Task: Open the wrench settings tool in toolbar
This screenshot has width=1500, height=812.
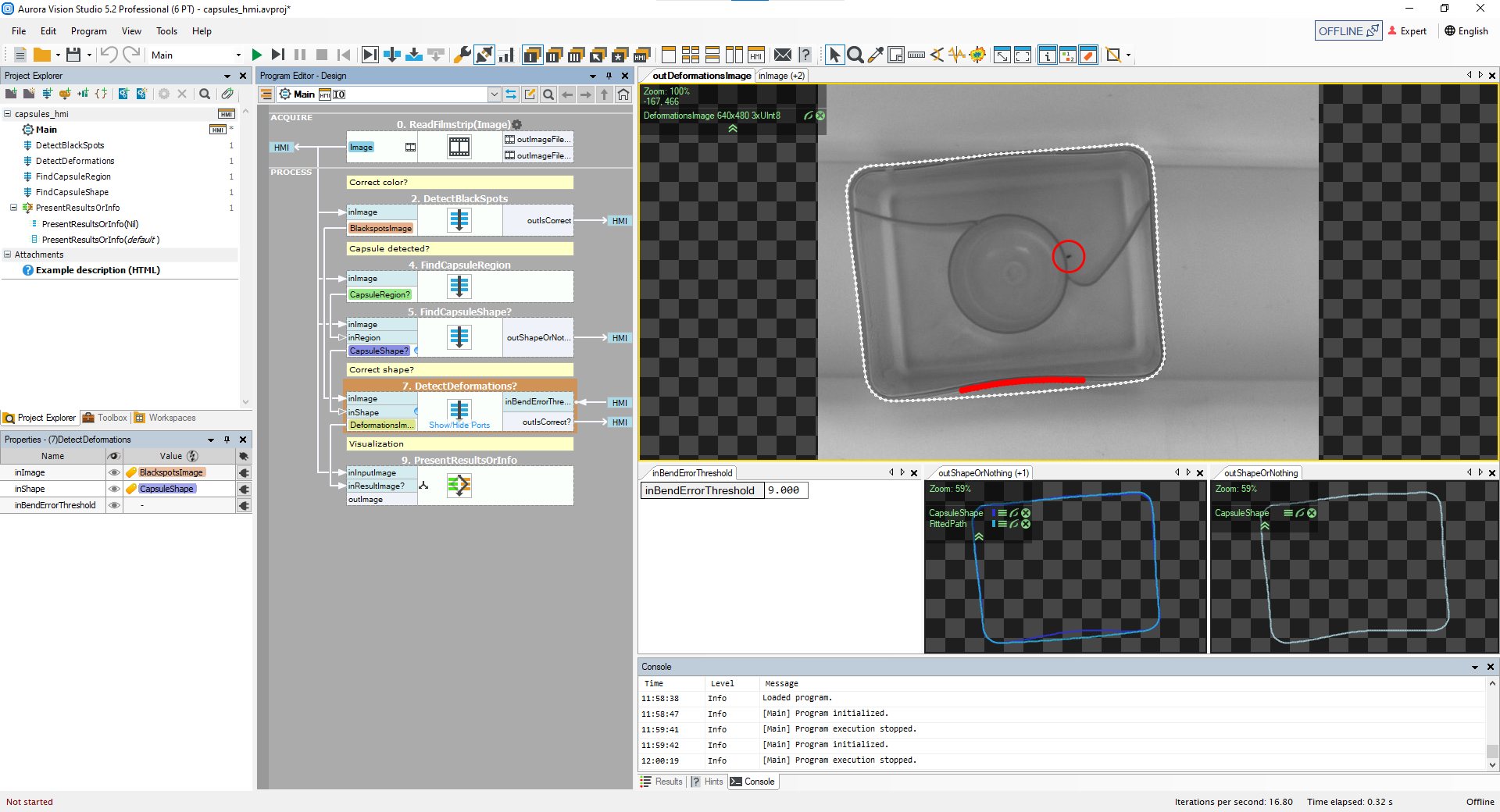Action: click(x=462, y=55)
